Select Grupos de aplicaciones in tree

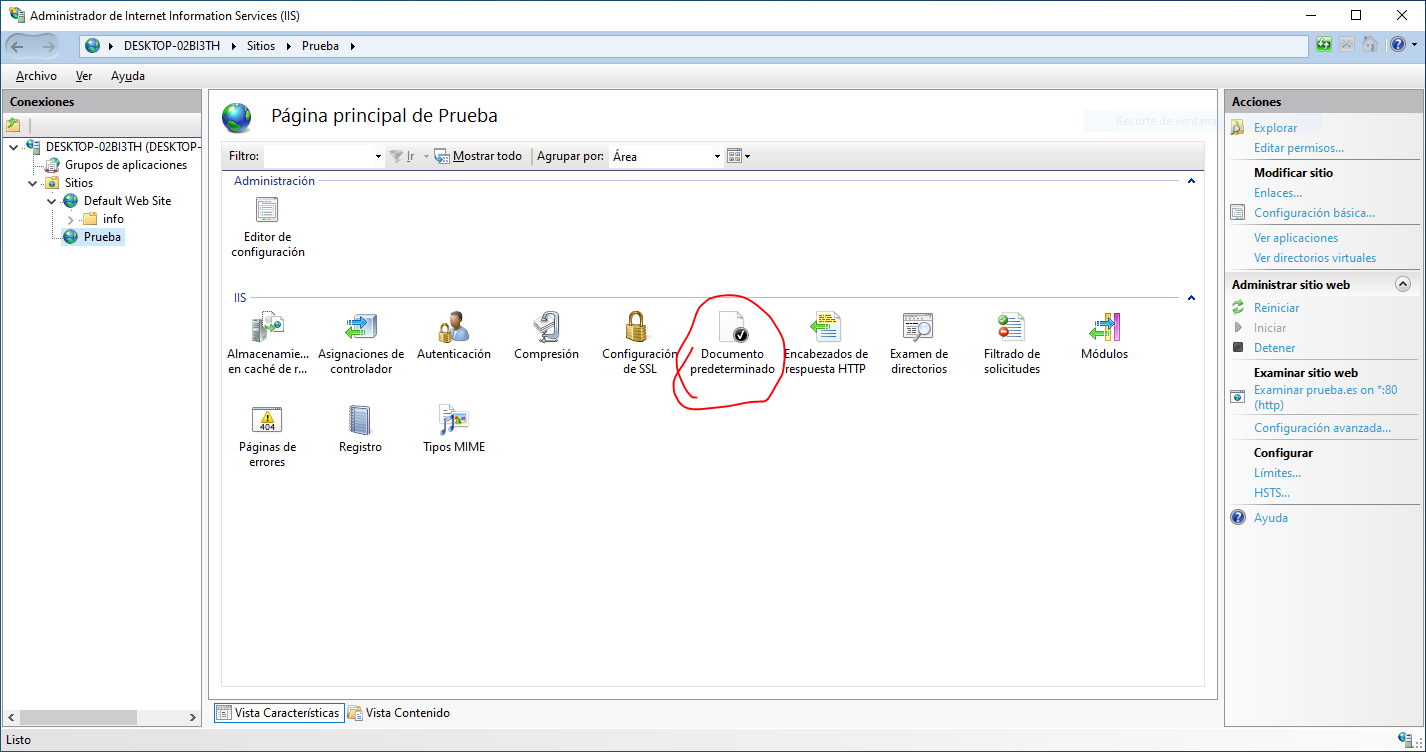coord(126,165)
